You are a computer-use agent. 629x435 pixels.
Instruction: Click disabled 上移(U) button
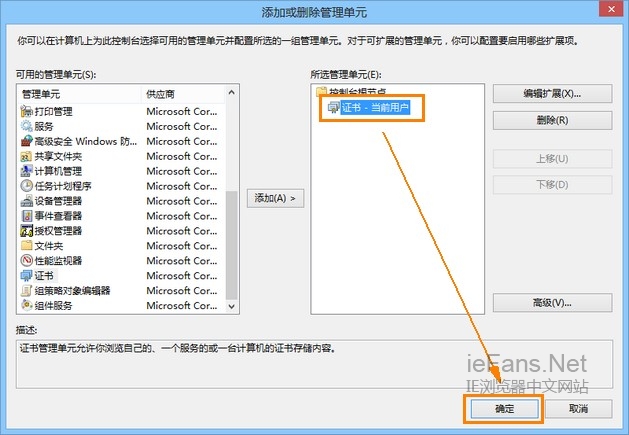[x=552, y=159]
